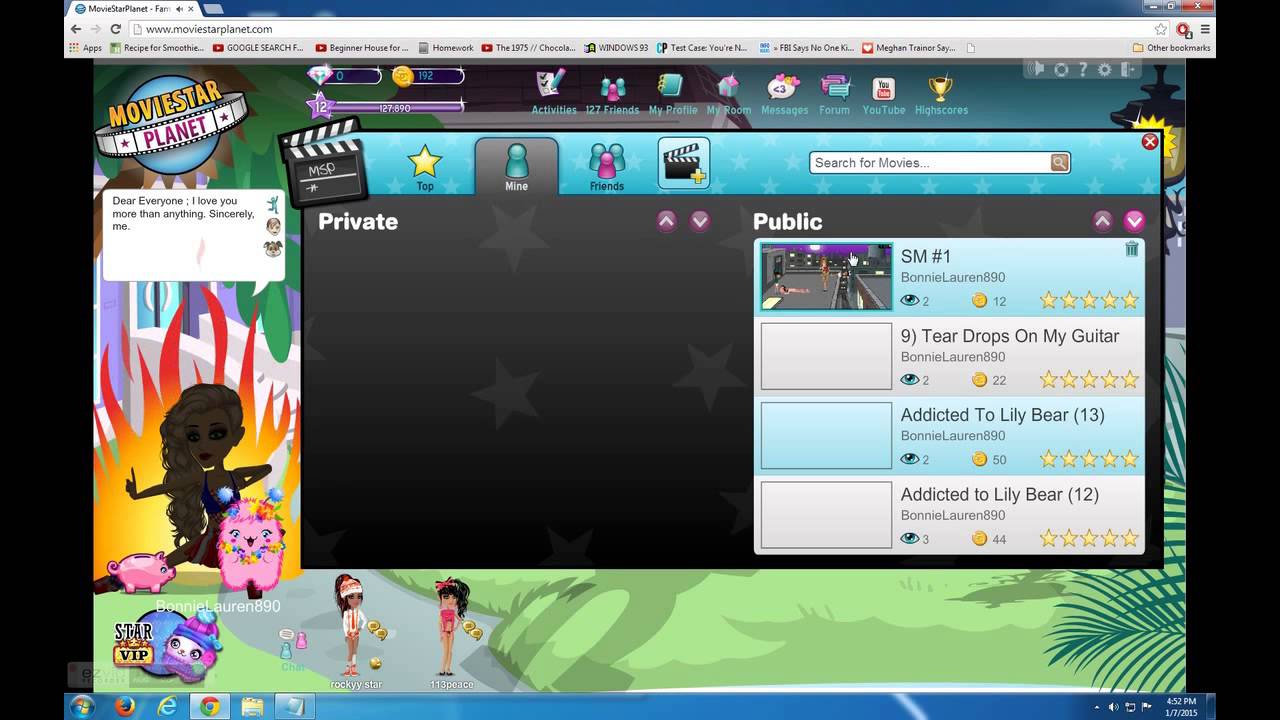
Task: Delete the SM #1 movie
Action: [x=1131, y=249]
